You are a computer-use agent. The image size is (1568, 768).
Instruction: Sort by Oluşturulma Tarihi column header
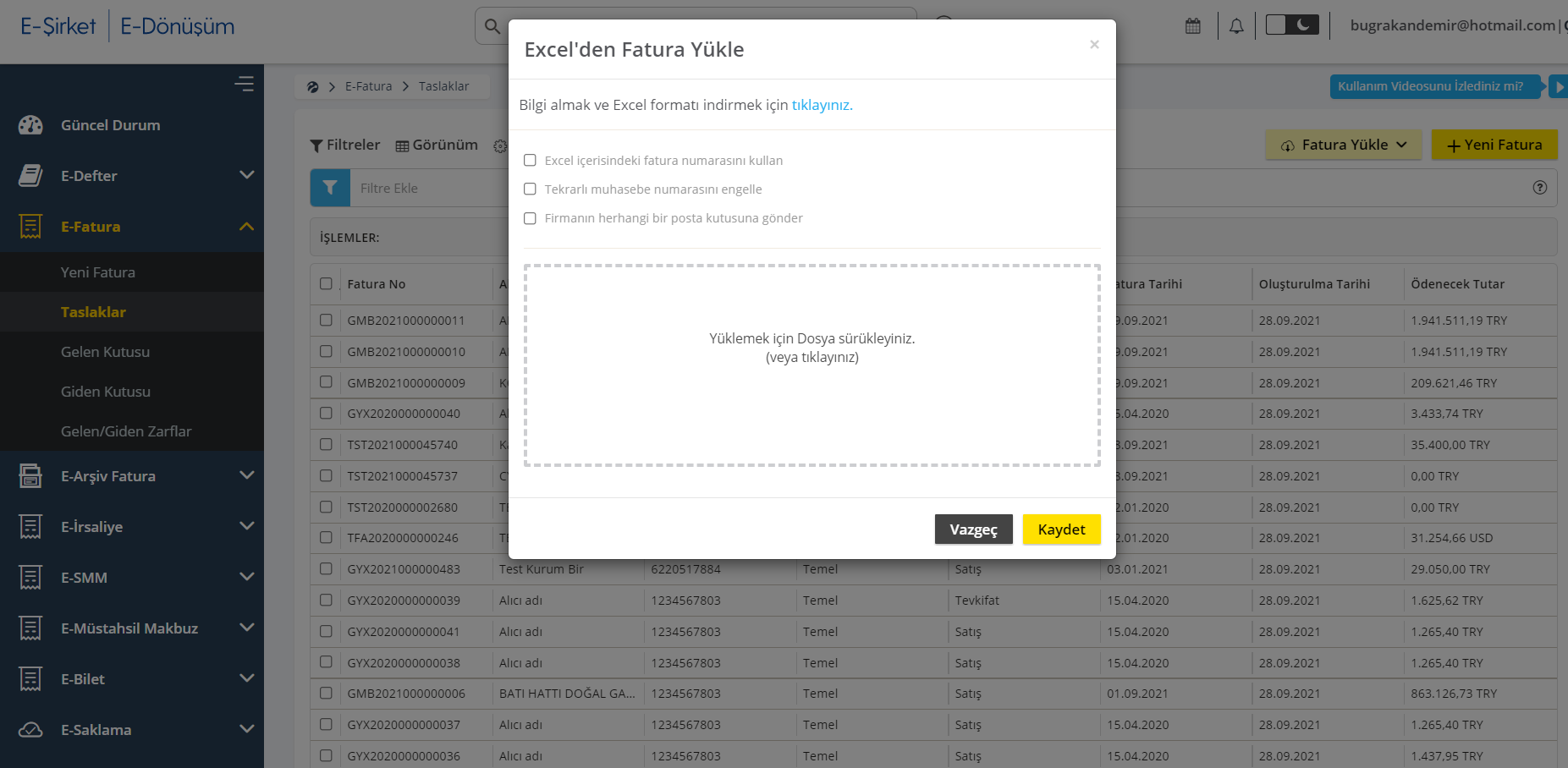[1314, 284]
